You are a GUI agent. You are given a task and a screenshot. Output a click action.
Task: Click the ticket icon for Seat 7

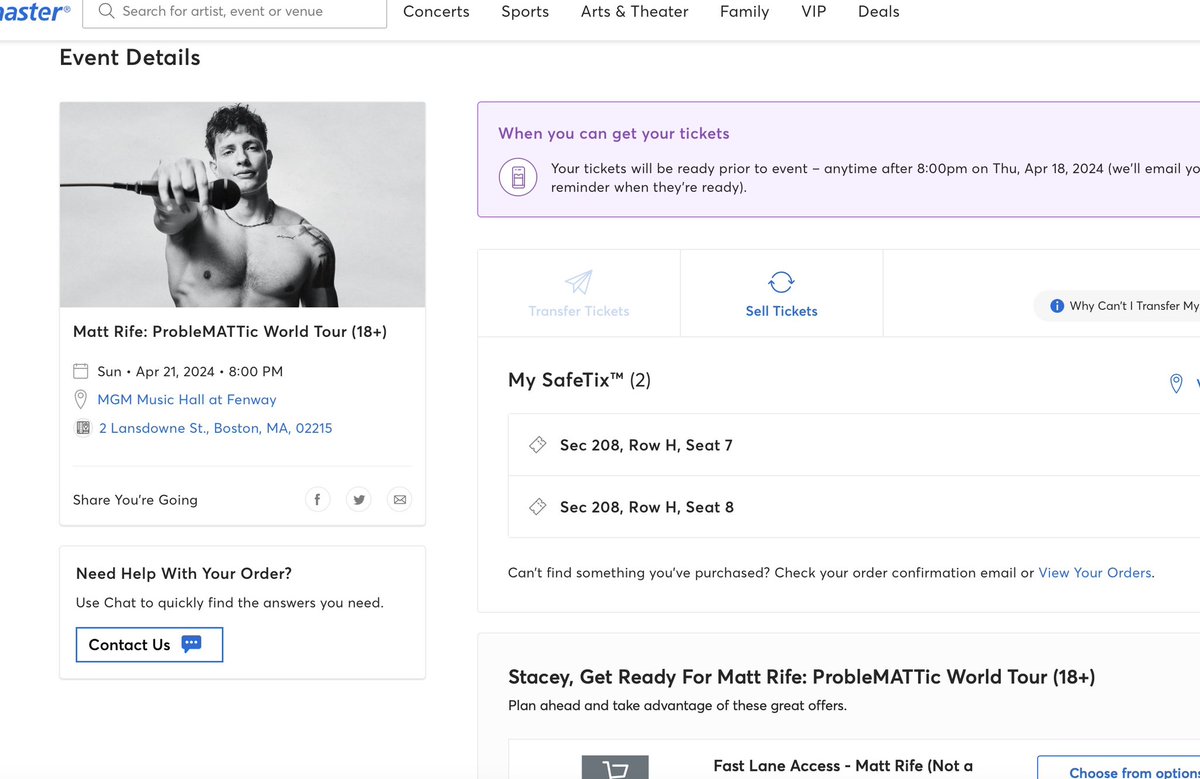tap(537, 445)
